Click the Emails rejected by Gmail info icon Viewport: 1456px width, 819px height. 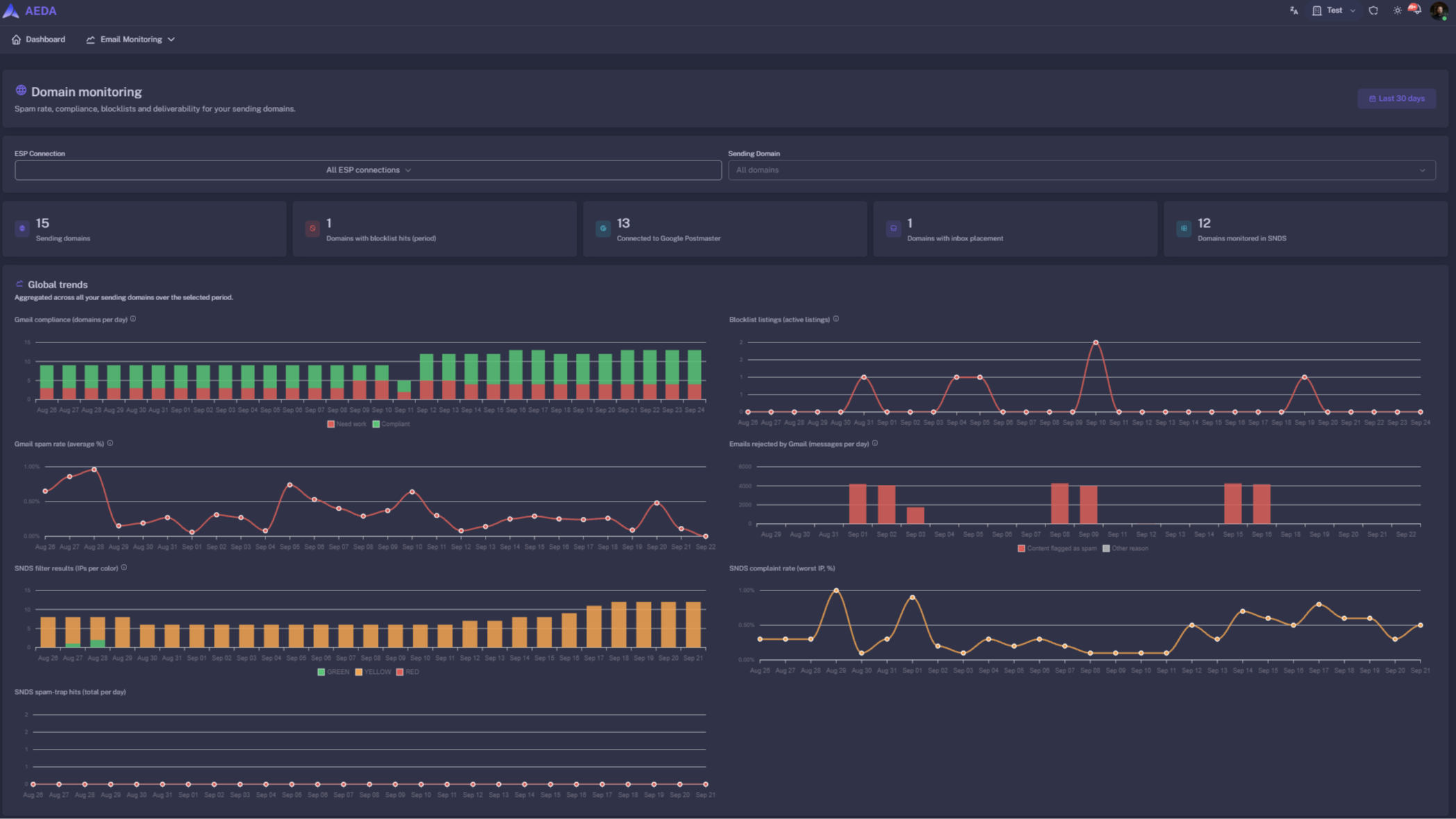(x=875, y=443)
